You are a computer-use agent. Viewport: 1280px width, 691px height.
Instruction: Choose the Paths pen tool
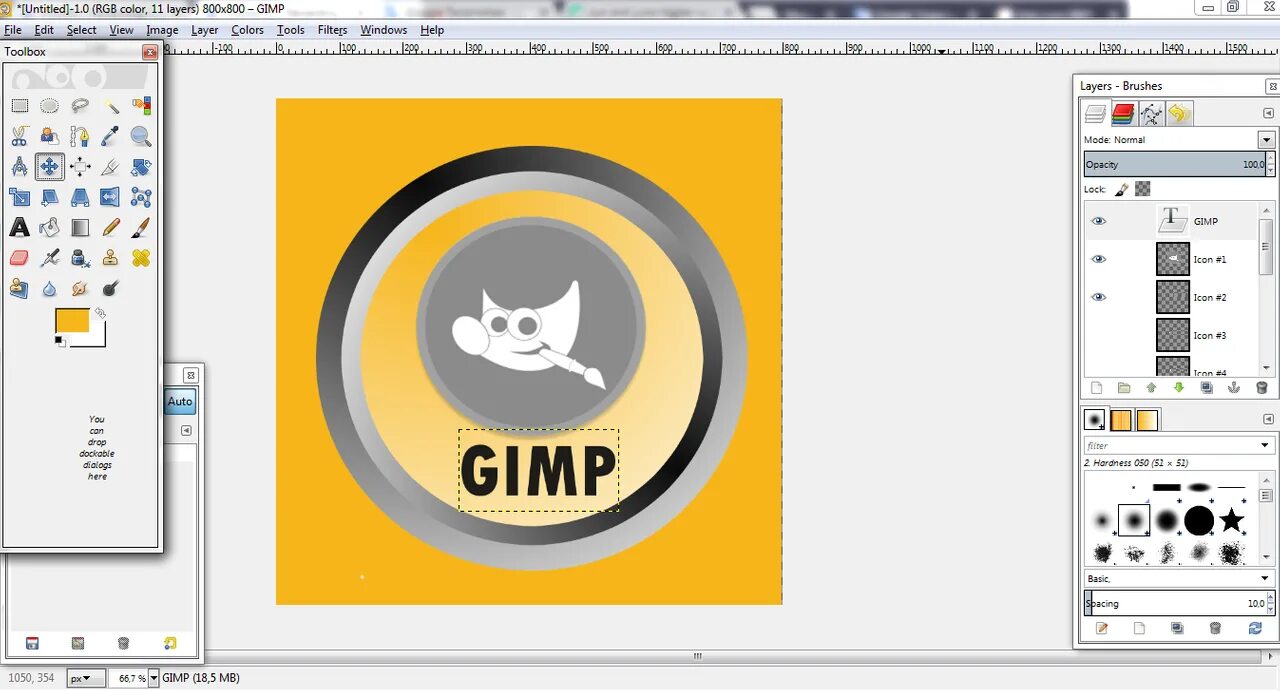pos(80,136)
